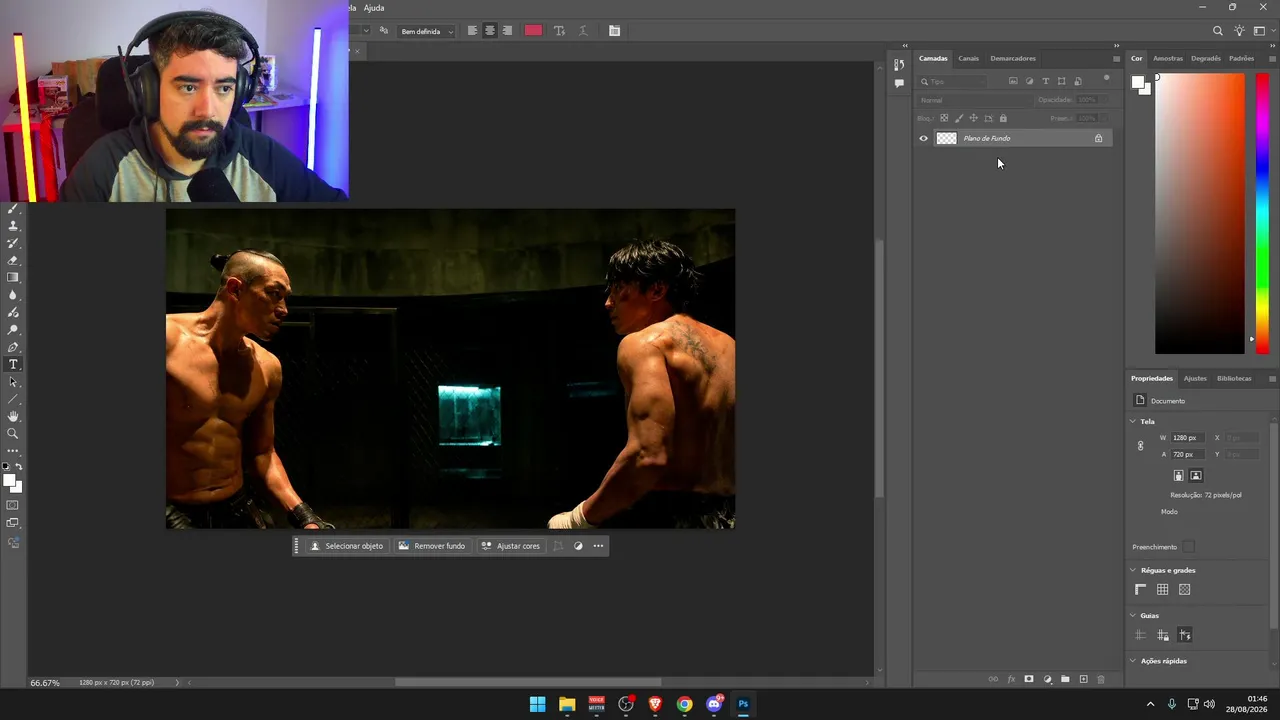Toggle type layer filter in Layers
Screen dimensions: 1280x720
(1045, 81)
